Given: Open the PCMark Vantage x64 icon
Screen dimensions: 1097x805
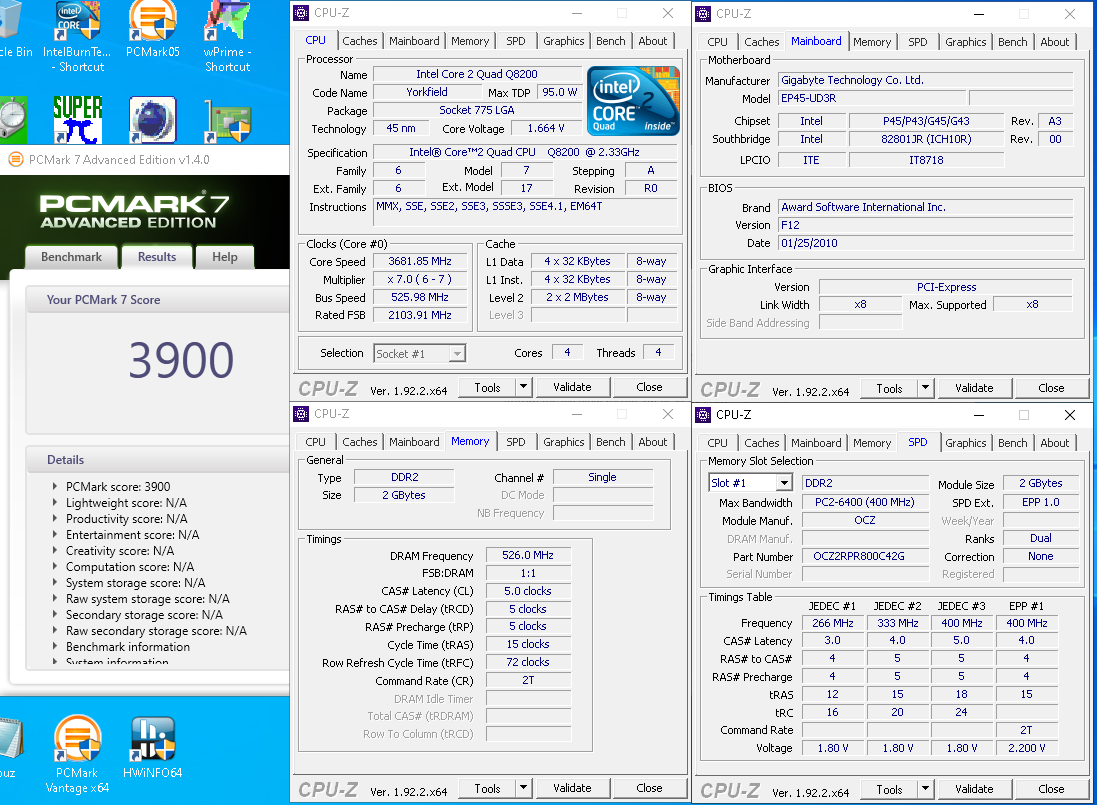Looking at the screenshot, I should [x=77, y=740].
